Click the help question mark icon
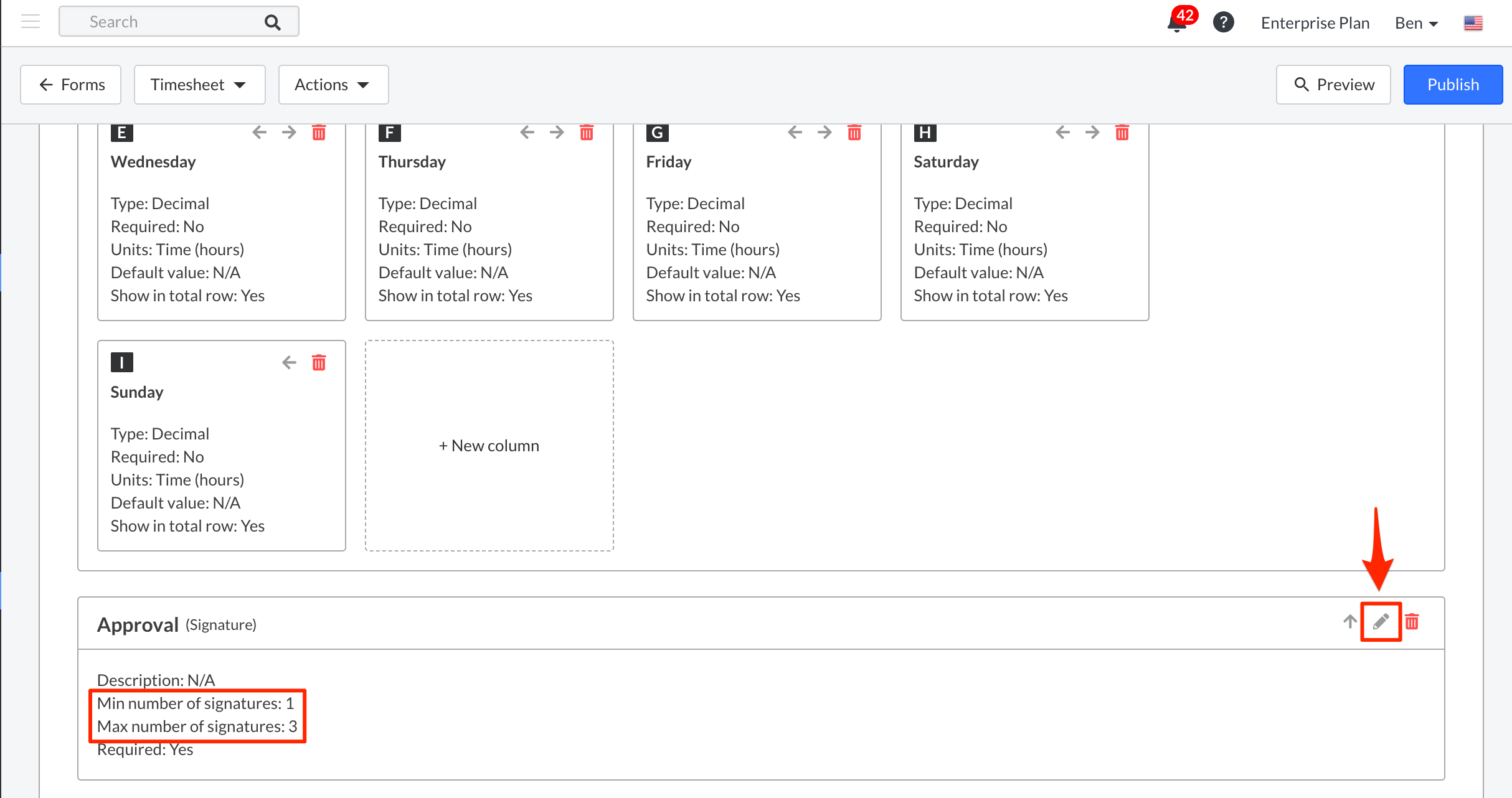The image size is (1512, 798). click(x=1223, y=22)
